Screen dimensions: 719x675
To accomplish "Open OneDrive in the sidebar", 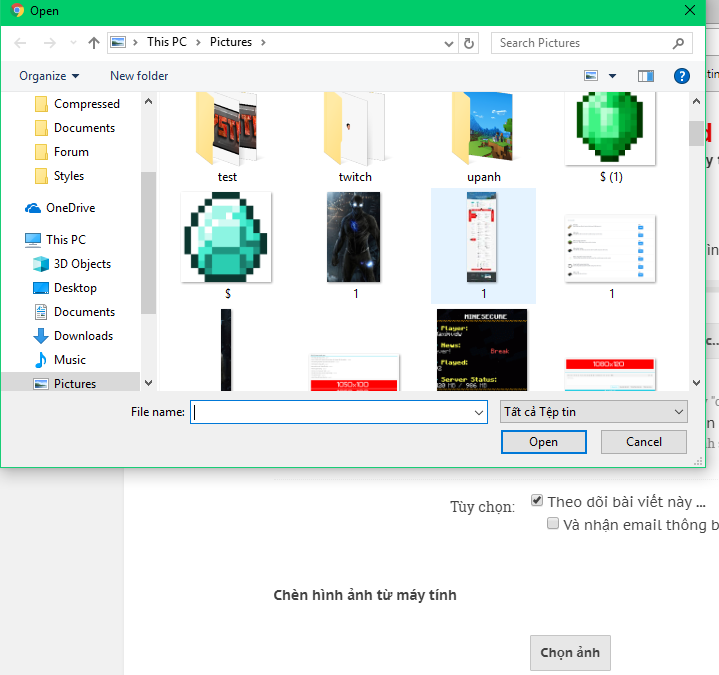I will tap(60, 208).
